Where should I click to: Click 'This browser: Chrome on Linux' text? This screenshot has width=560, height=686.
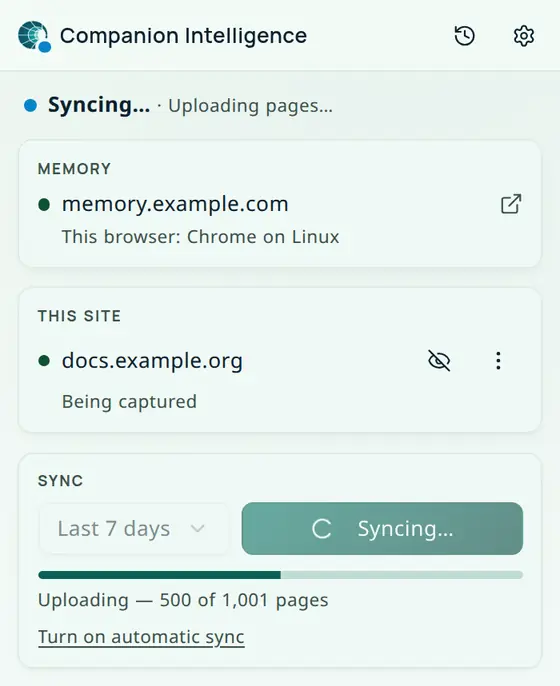200,237
